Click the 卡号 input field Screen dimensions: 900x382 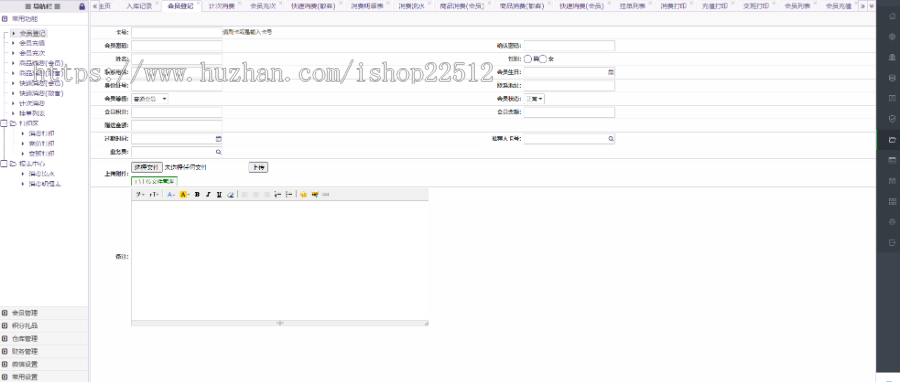click(176, 32)
